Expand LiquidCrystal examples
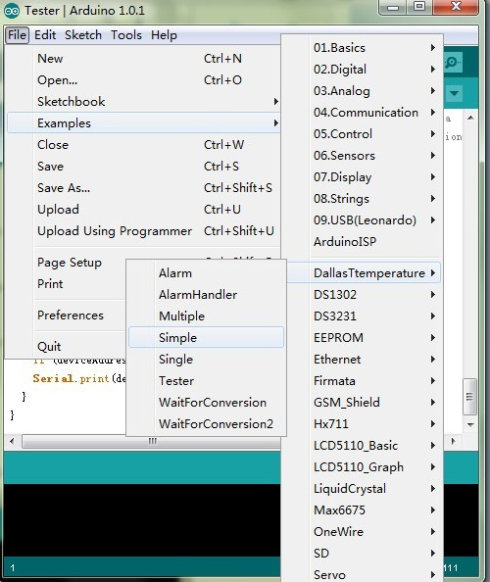The image size is (490, 582). pos(362,488)
